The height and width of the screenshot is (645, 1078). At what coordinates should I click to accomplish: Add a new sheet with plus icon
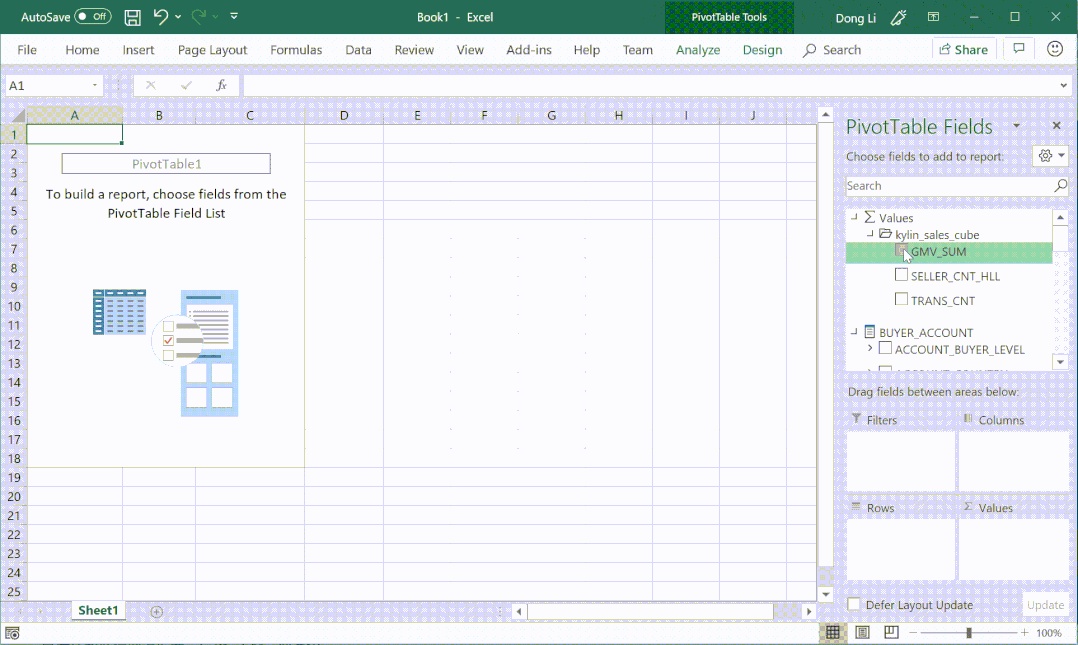tap(157, 611)
